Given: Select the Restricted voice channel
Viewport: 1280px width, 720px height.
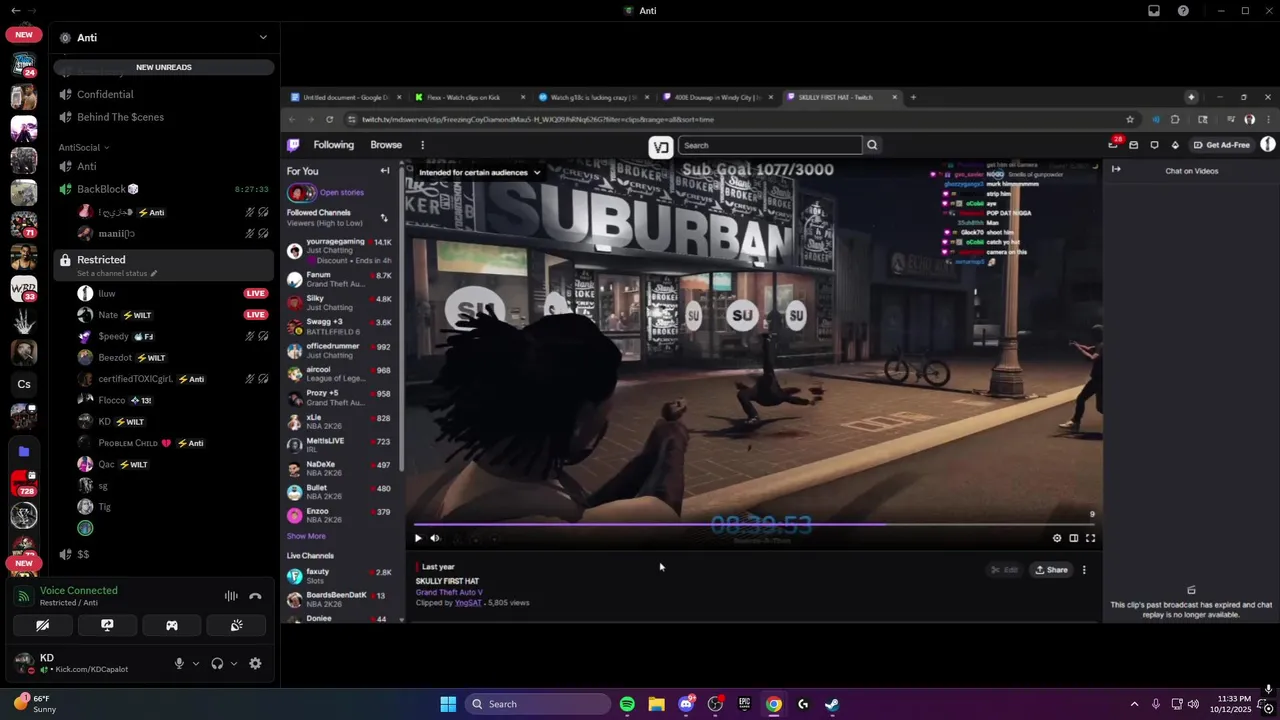Looking at the screenshot, I should 164,260.
